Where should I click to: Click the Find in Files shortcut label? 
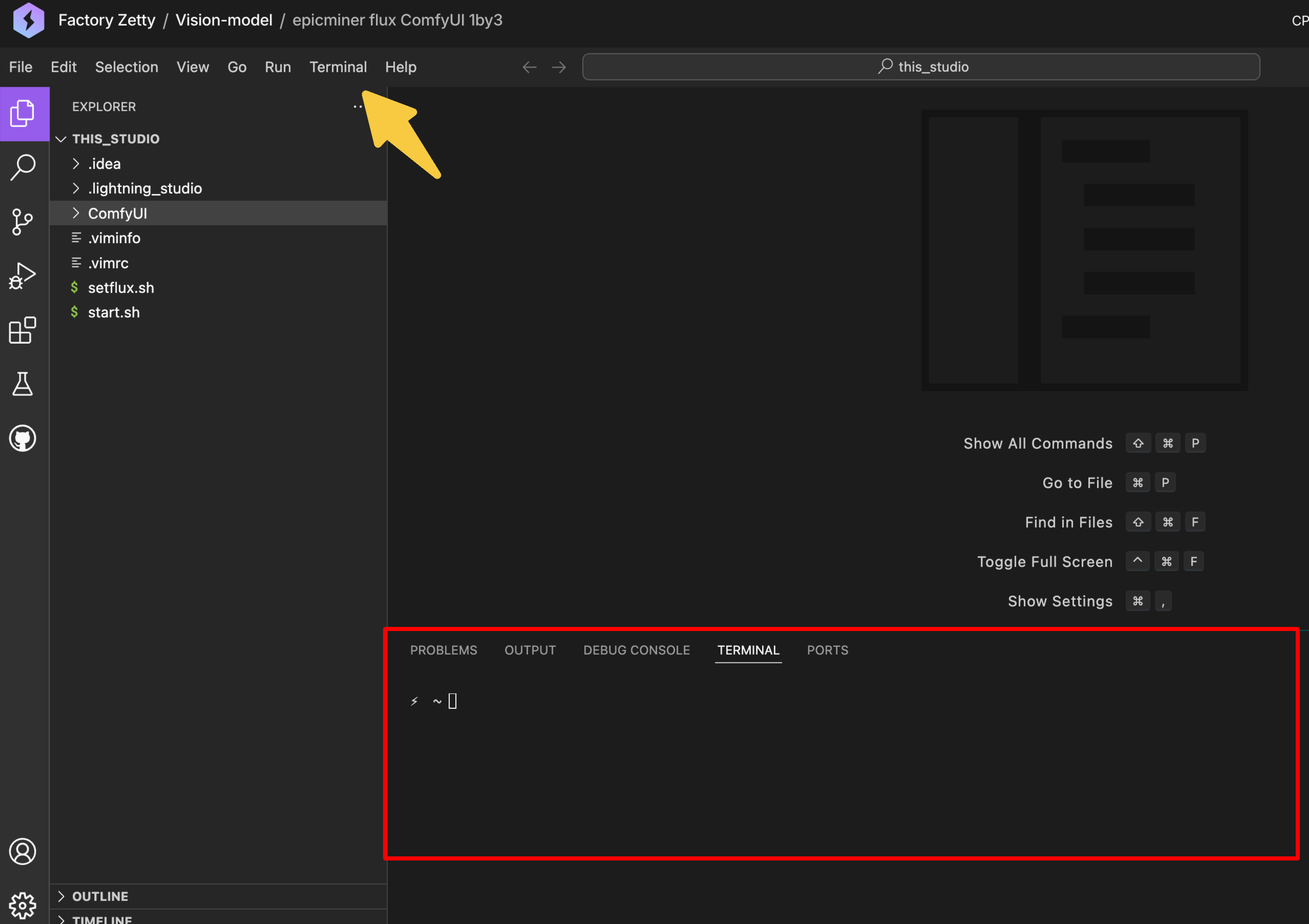tap(1068, 522)
